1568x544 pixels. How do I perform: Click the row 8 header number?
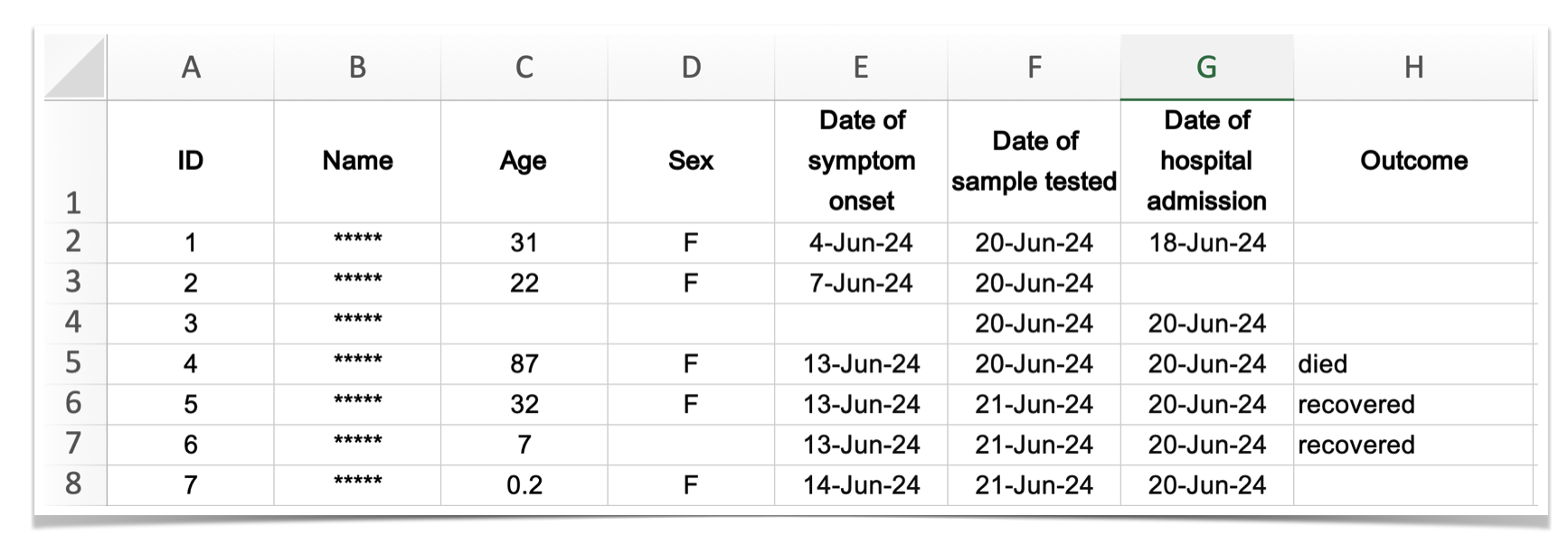tap(74, 484)
